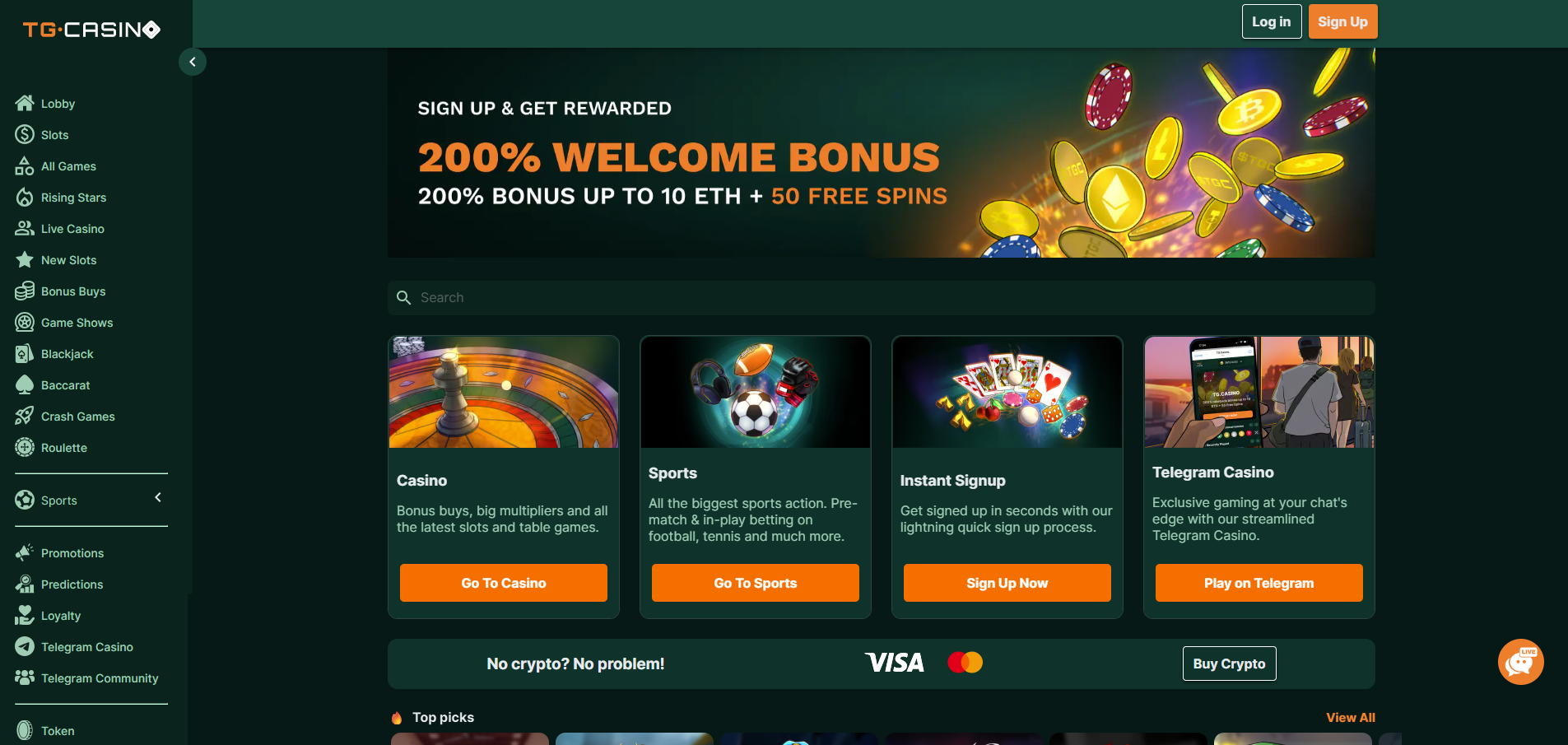Screen dimensions: 1568x745
Task: Click the Crash Games rocket icon
Action: coord(25,416)
